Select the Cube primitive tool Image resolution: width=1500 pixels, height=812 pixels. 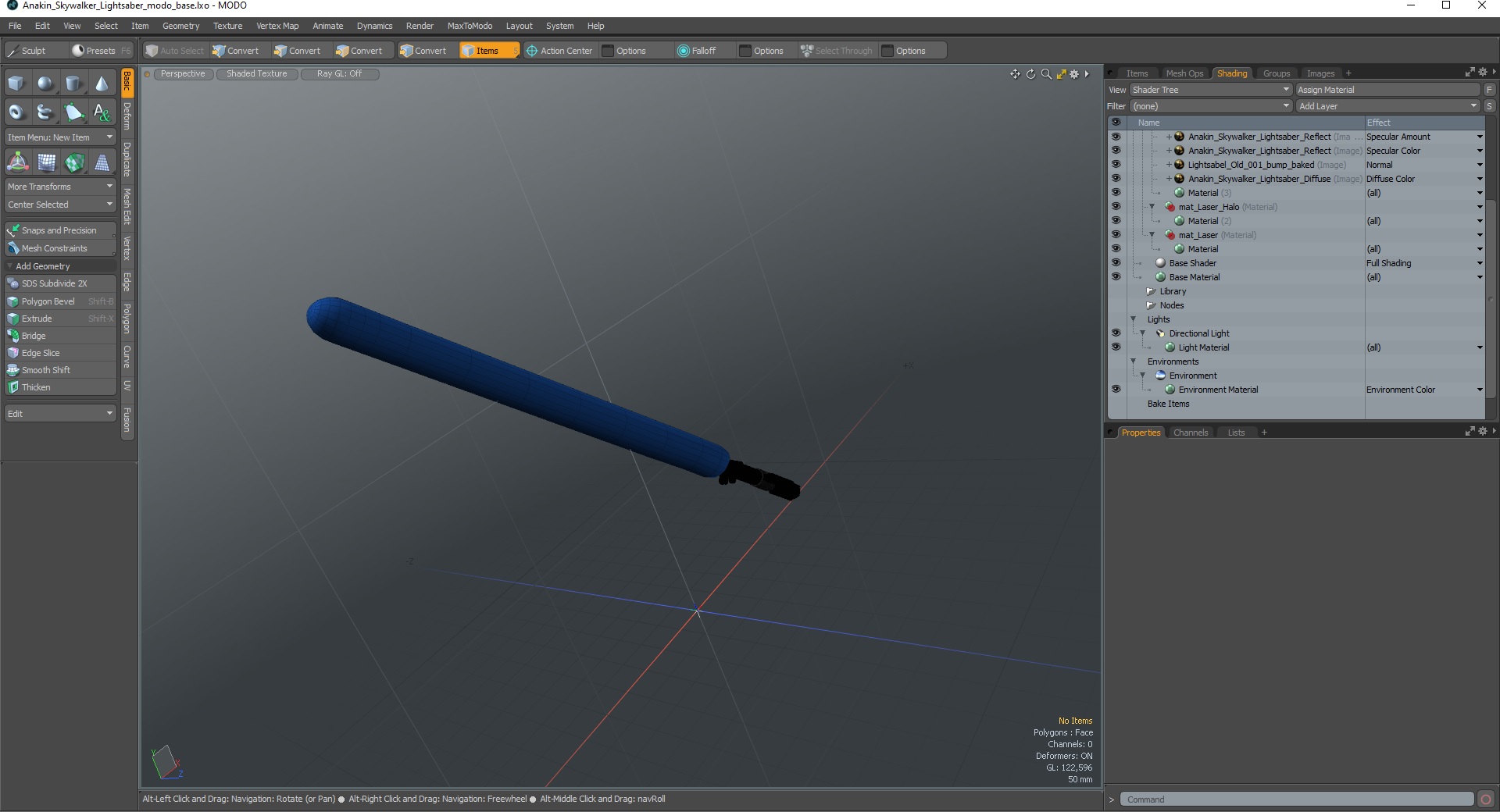[x=16, y=84]
